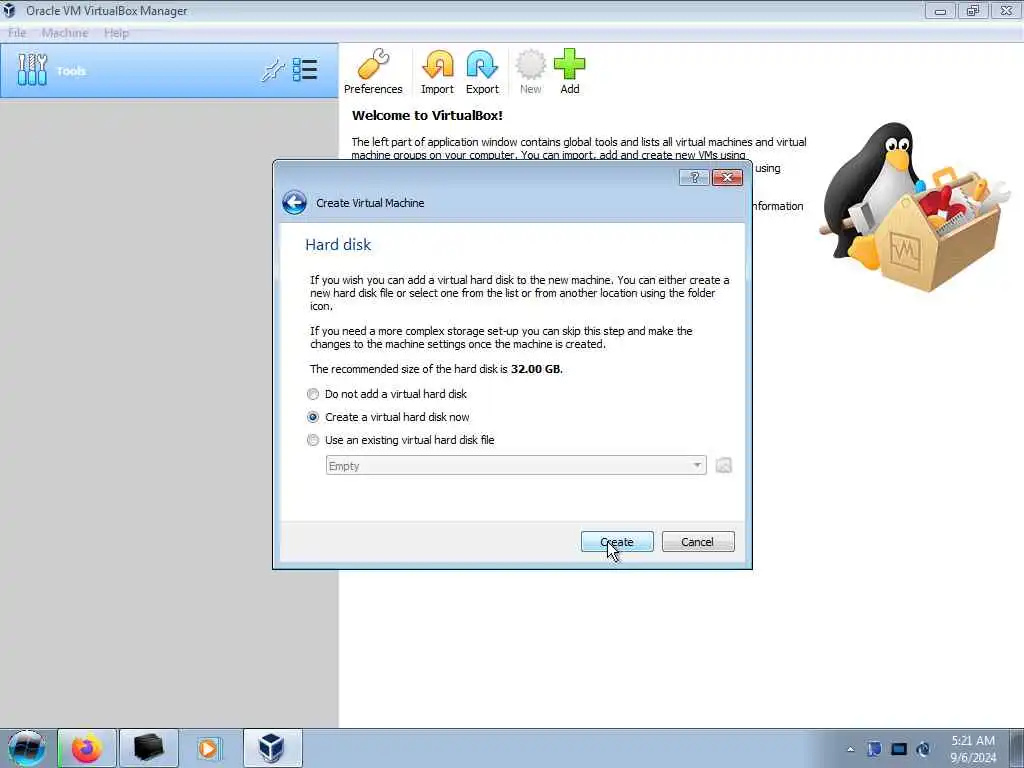This screenshot has height=768, width=1024.
Task: Click the VirtualBox taskbar icon
Action: [272, 748]
